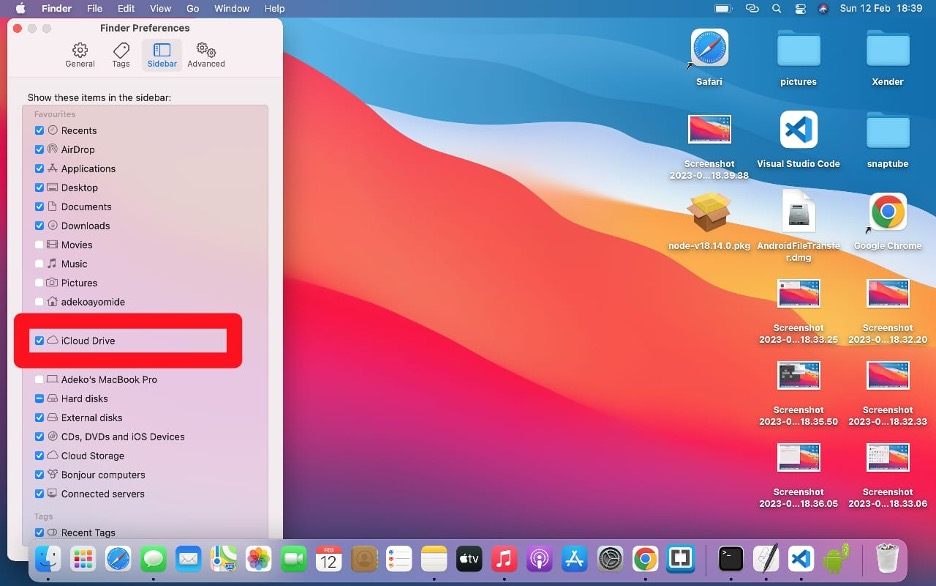Viewport: 936px width, 586px height.
Task: Open Photos from the Dock
Action: click(259, 559)
